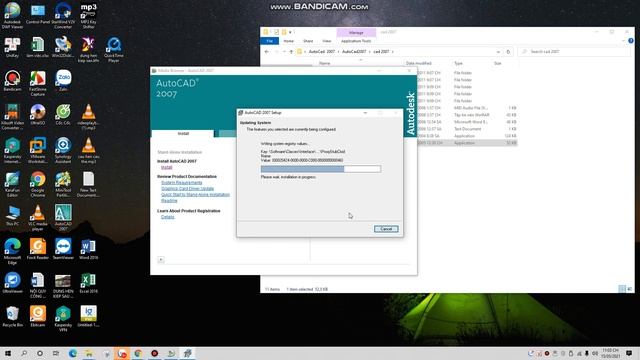Open Quick Start to Stand-Alone Installation link

[x=195, y=195]
